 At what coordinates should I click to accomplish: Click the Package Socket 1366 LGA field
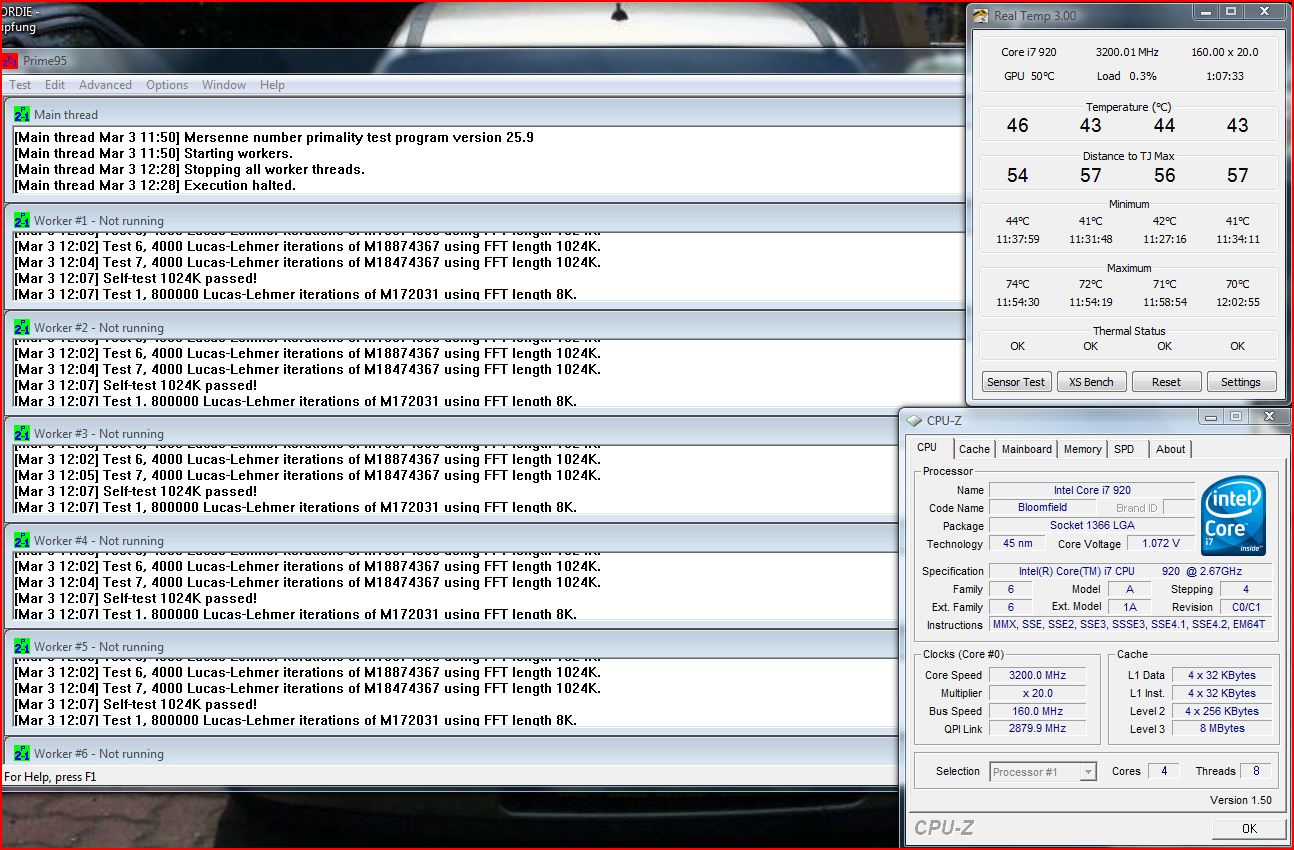click(x=1092, y=526)
